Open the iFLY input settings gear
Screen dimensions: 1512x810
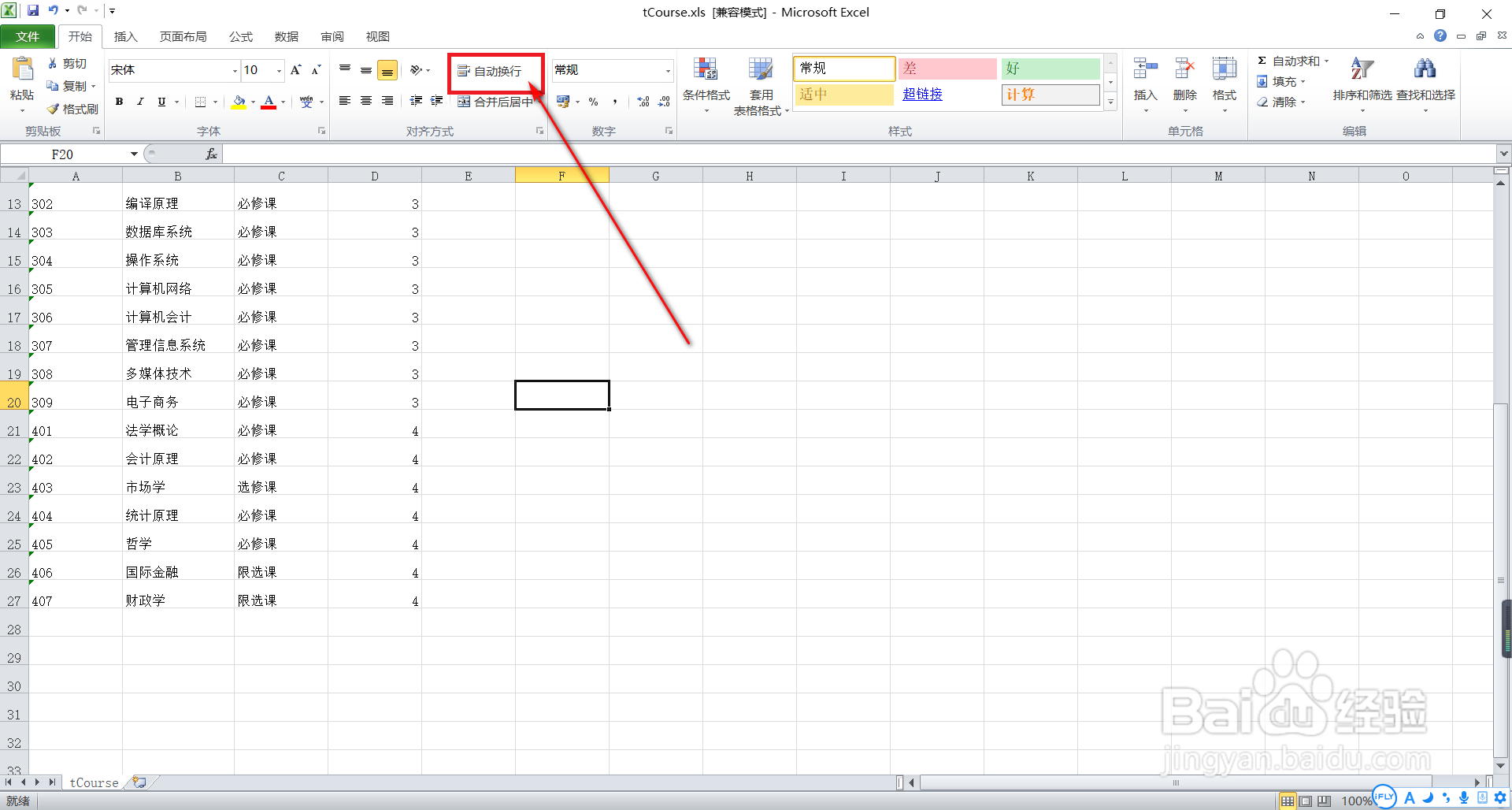click(1500, 797)
